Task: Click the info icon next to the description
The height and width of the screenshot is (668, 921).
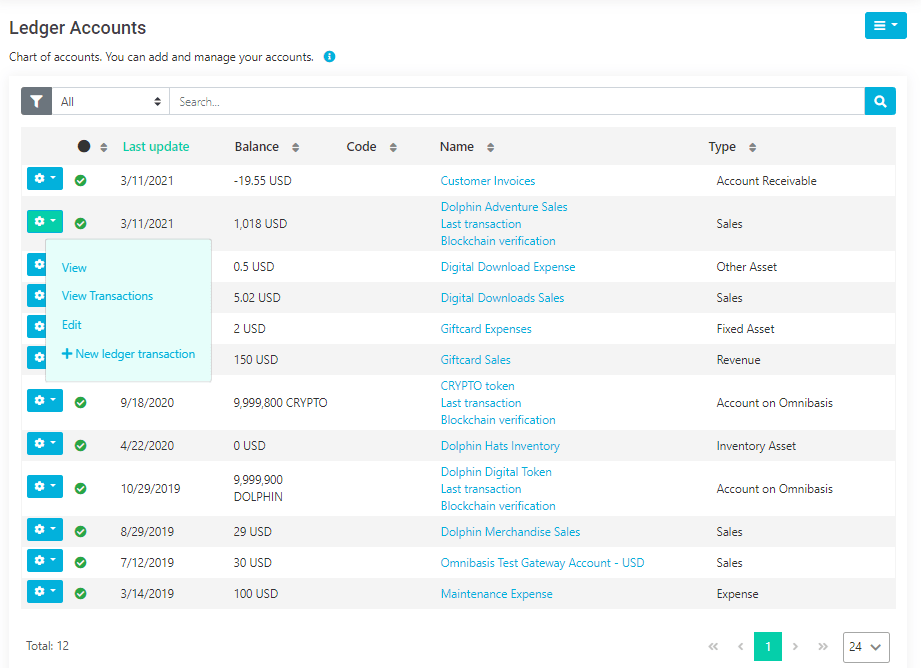Action: [x=329, y=57]
